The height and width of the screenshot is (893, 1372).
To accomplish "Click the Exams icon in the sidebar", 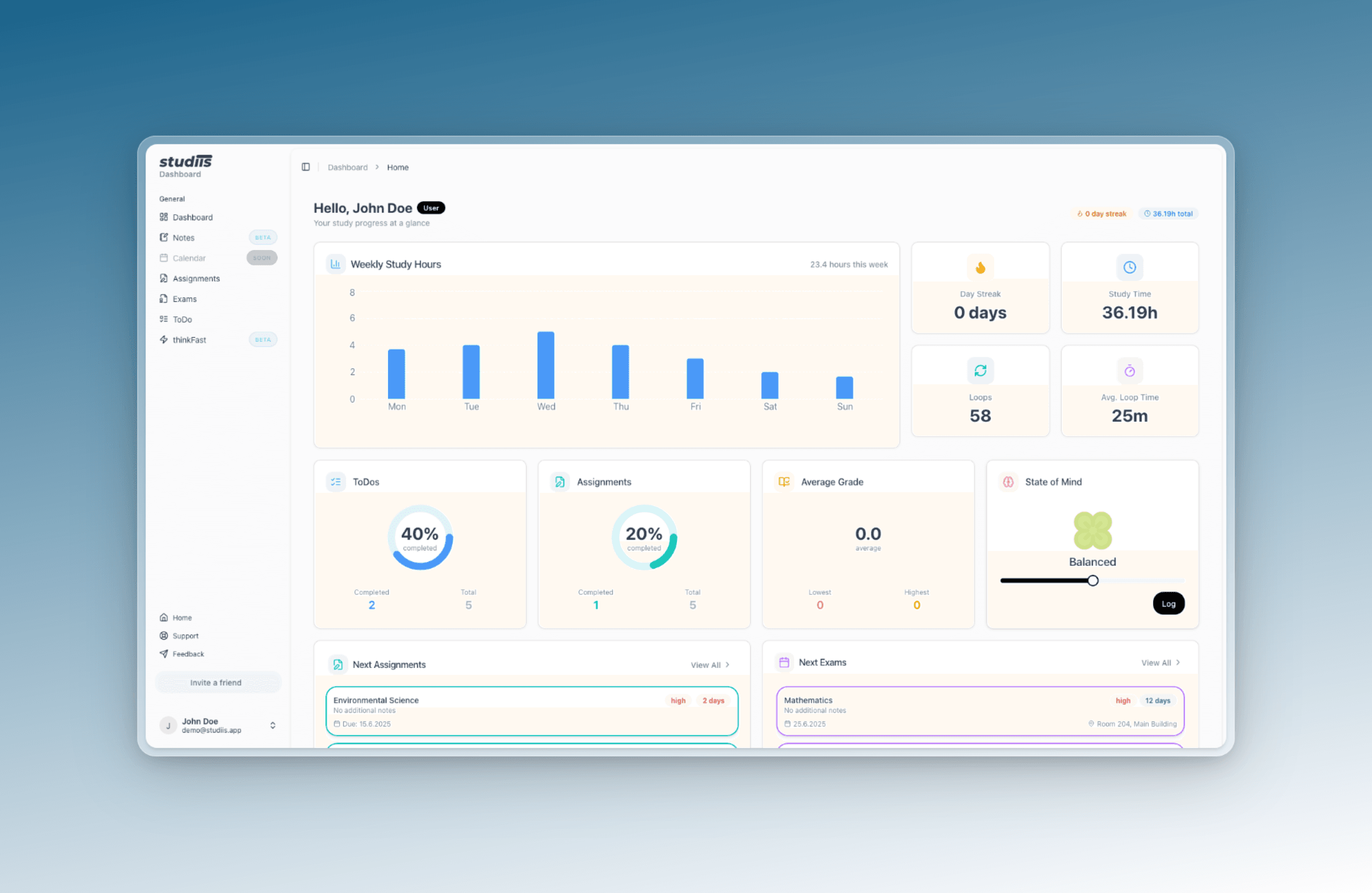I will coord(164,299).
